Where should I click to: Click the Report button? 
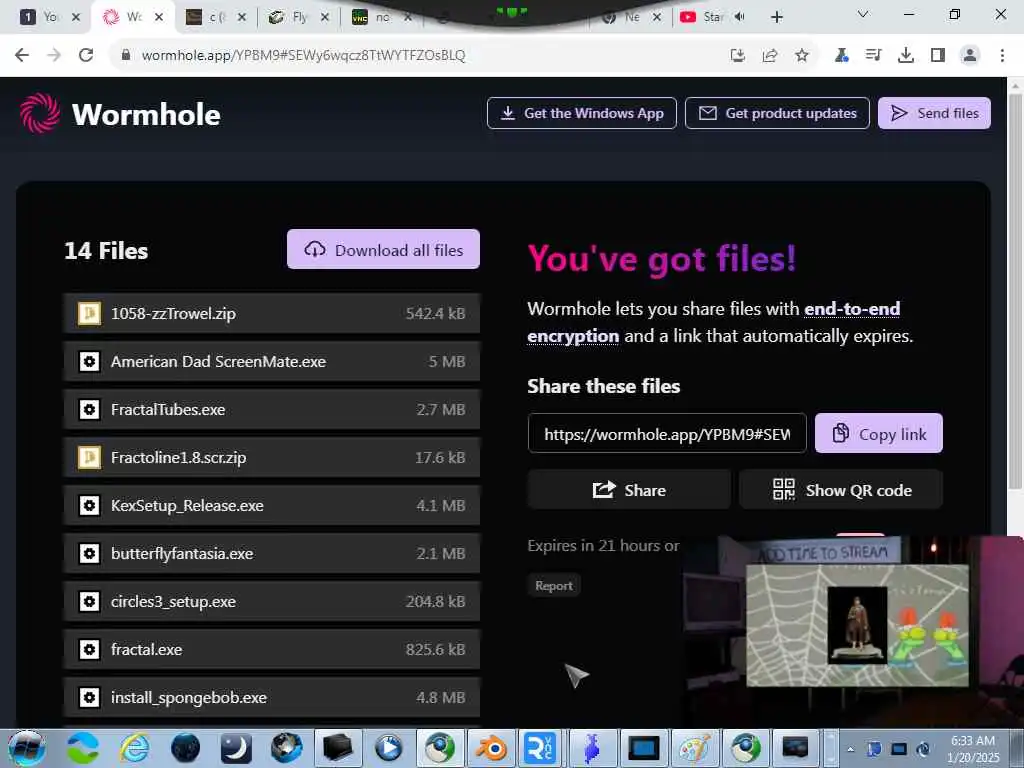pyautogui.click(x=554, y=586)
